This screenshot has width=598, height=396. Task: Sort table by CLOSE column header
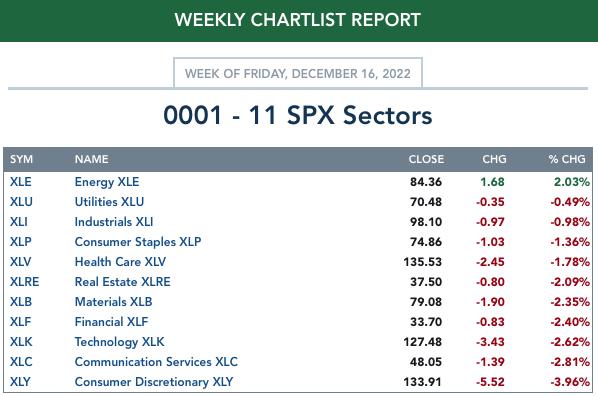point(426,159)
